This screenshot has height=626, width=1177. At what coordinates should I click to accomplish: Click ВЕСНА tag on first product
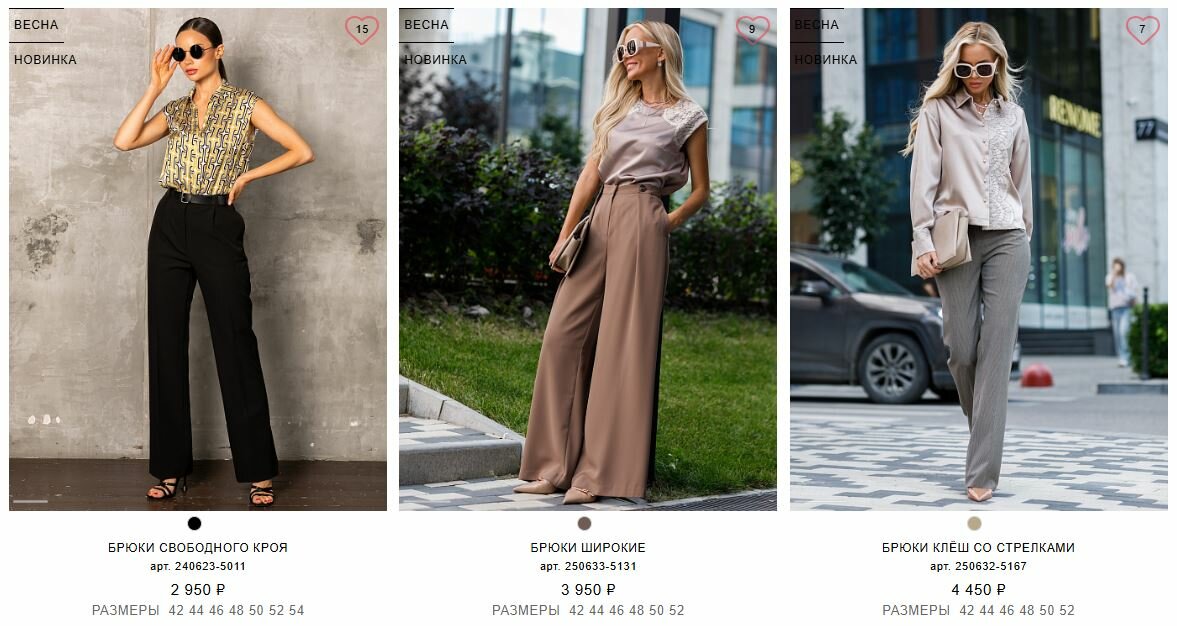(36, 25)
